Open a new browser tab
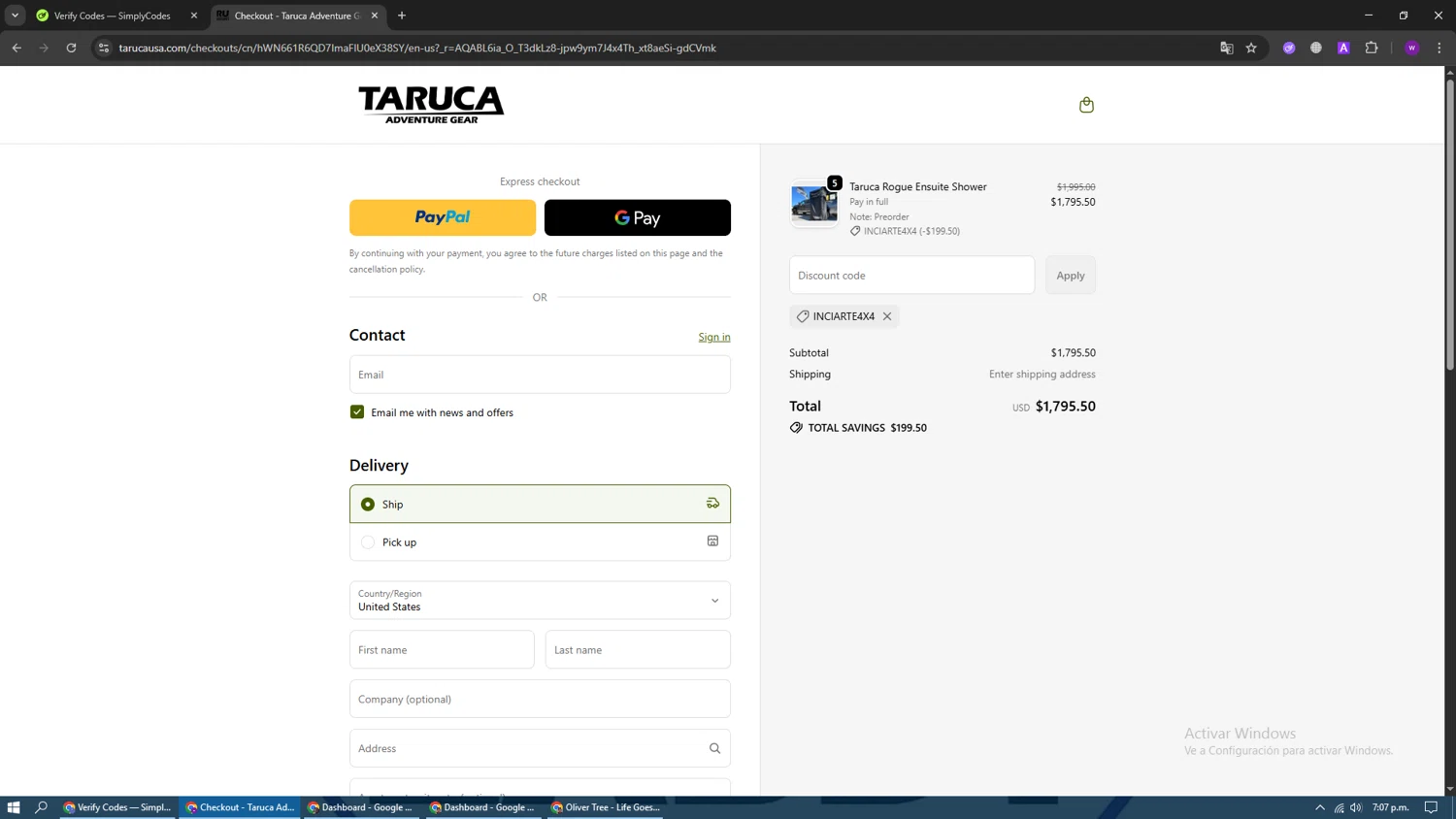Image resolution: width=1456 pixels, height=819 pixels. tap(402, 16)
